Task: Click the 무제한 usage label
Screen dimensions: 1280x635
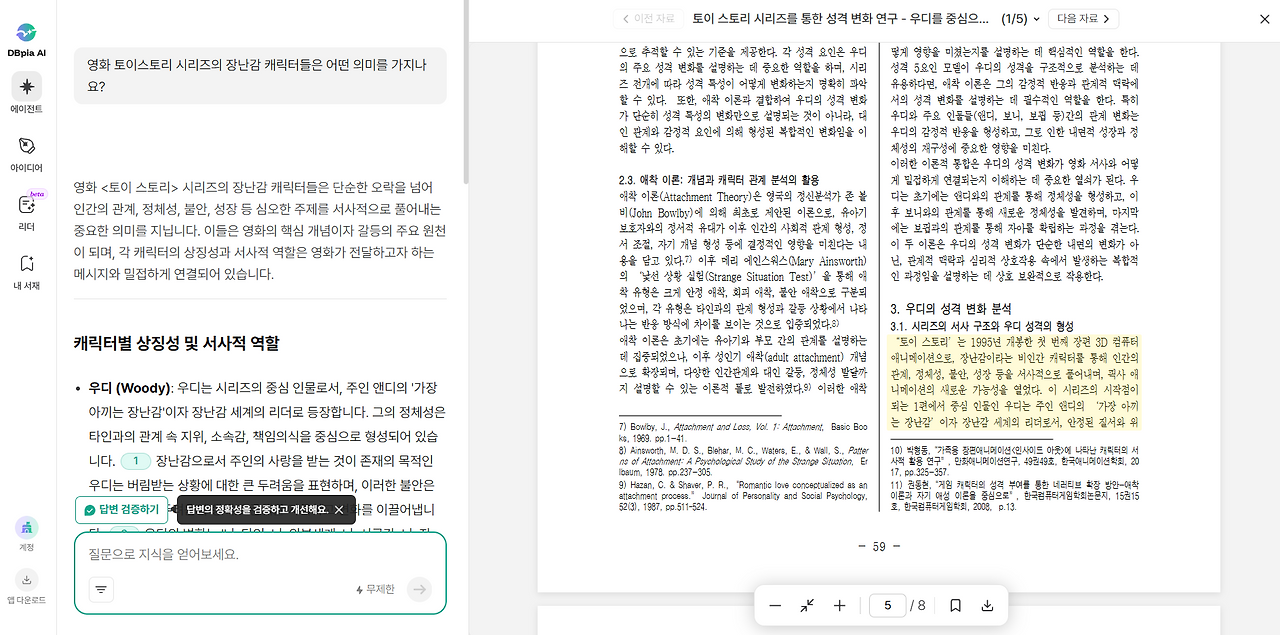Action: (x=375, y=590)
